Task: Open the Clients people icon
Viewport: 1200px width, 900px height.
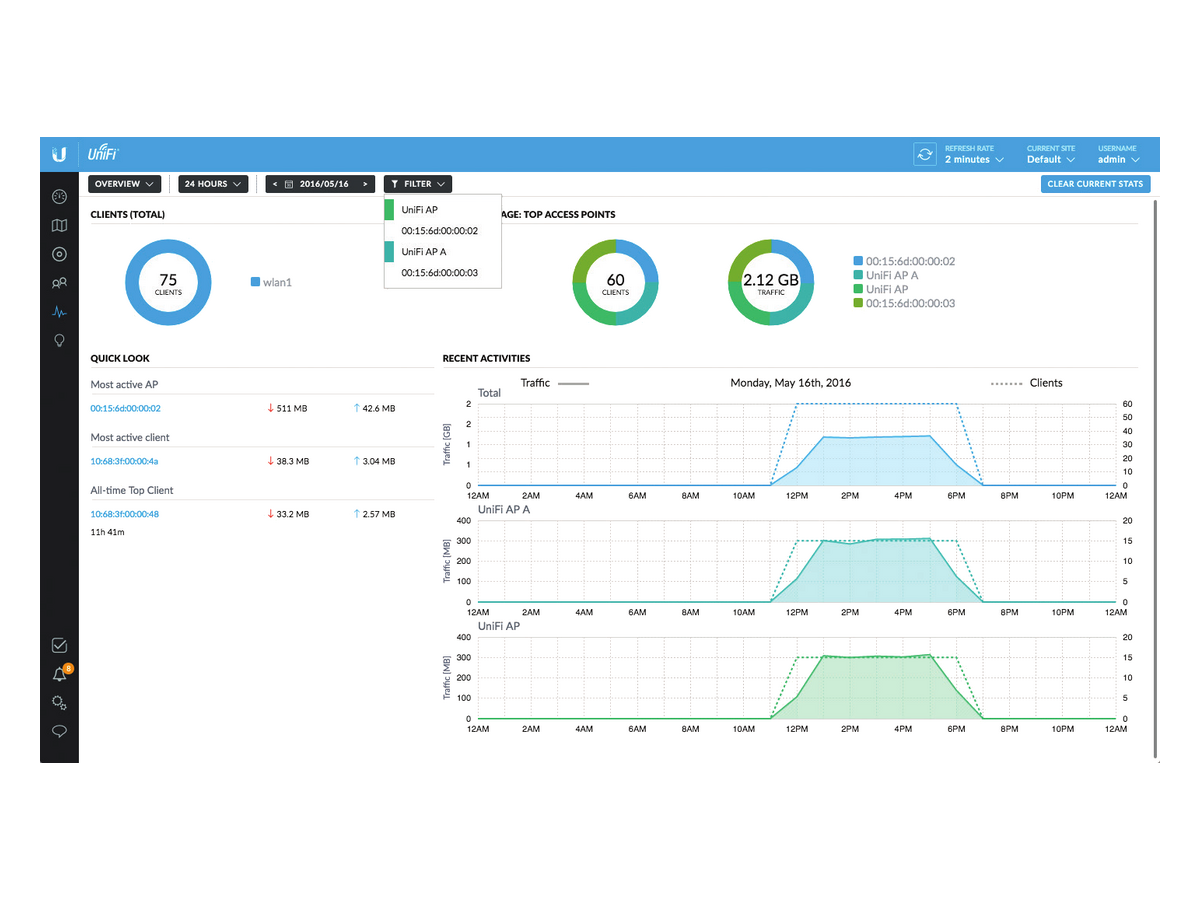Action: click(x=59, y=283)
